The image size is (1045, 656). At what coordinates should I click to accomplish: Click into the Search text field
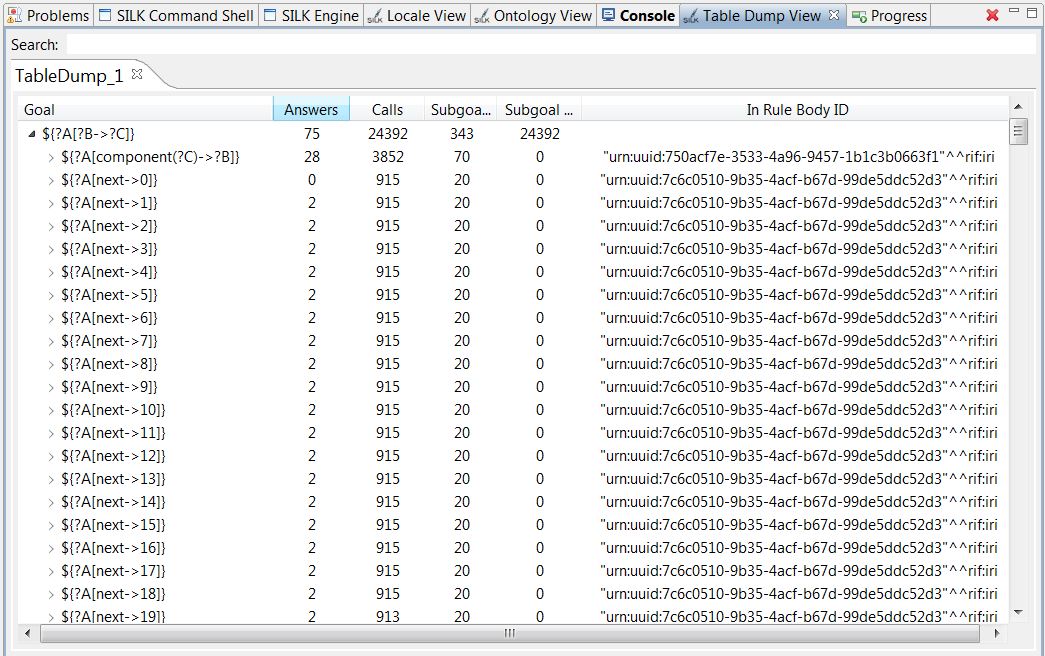[x=550, y=45]
